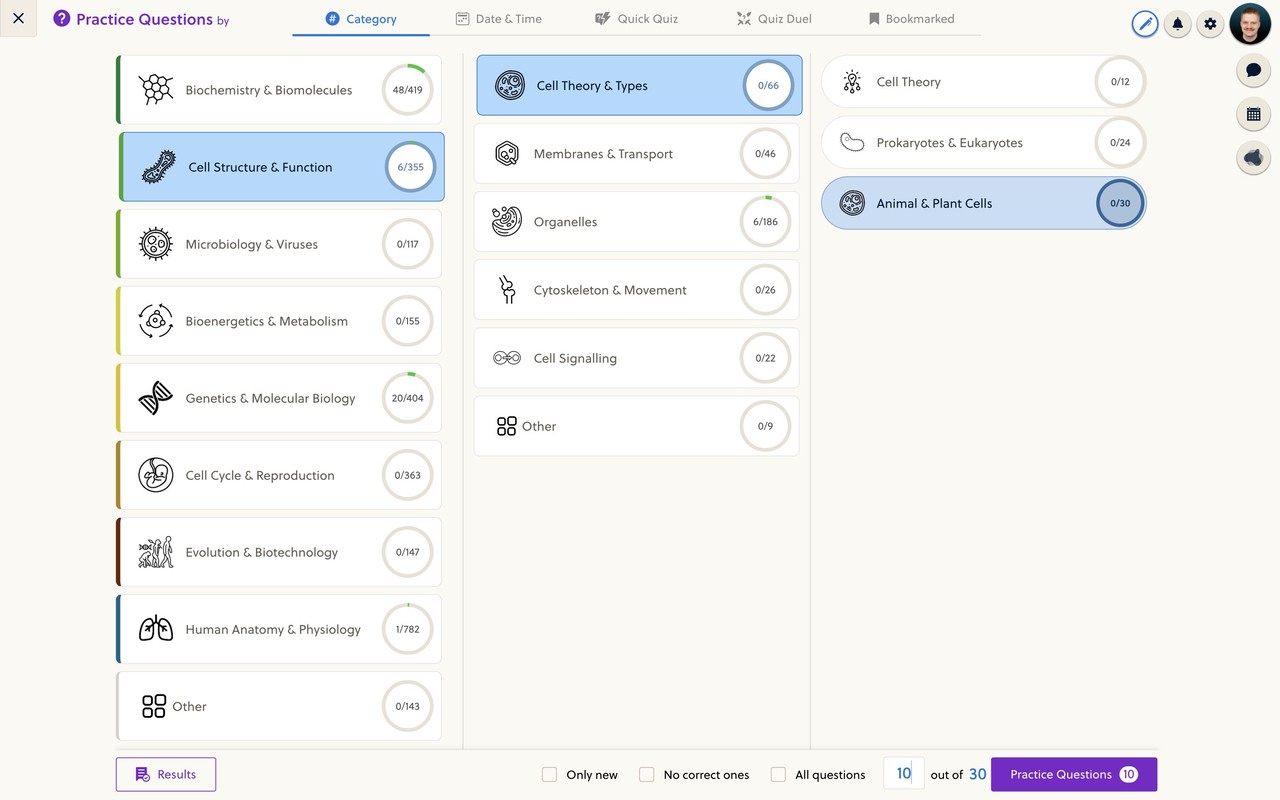Select the Animal & Plant Cells topic
1280x800 pixels.
click(984, 203)
